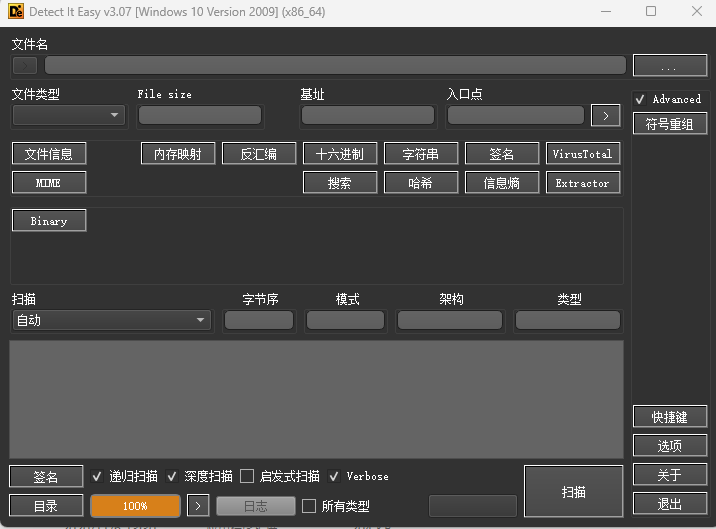
Task: Click the orange 100% progress bar
Action: click(x=135, y=506)
